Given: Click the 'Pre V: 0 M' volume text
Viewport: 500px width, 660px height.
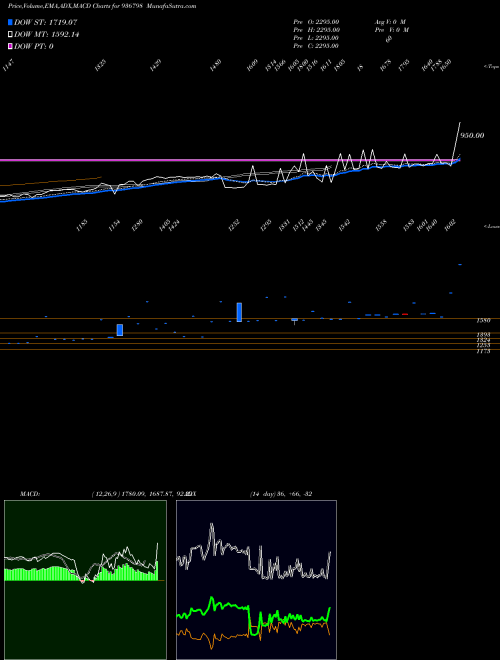Looking at the screenshot, I should [391, 30].
